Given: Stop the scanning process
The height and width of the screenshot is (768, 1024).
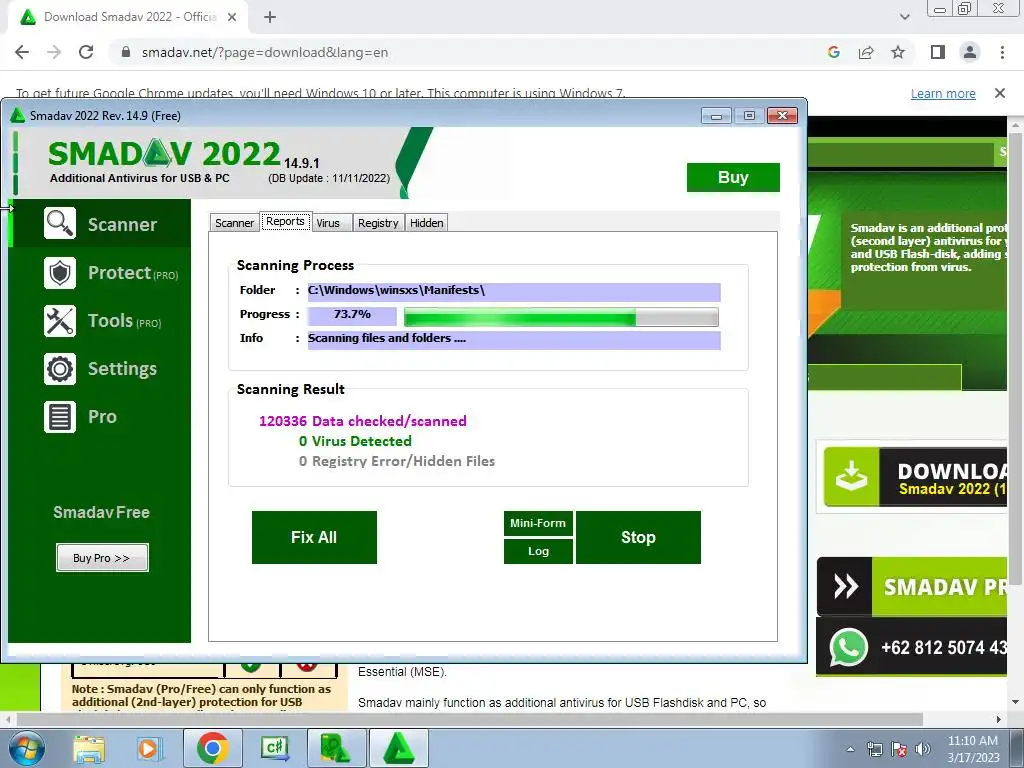Looking at the screenshot, I should [638, 537].
